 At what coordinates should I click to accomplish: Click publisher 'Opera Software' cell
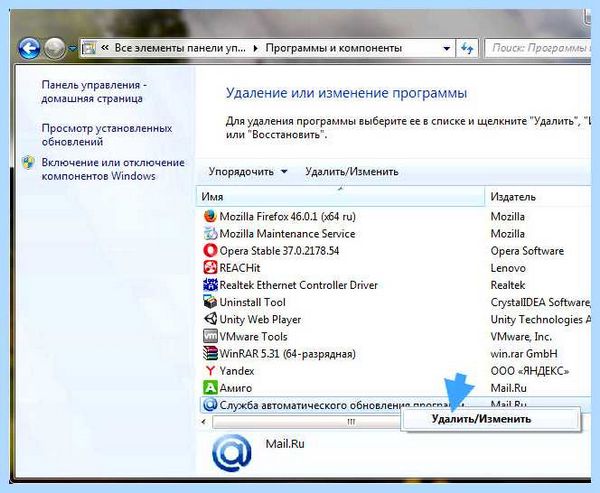tap(527, 251)
